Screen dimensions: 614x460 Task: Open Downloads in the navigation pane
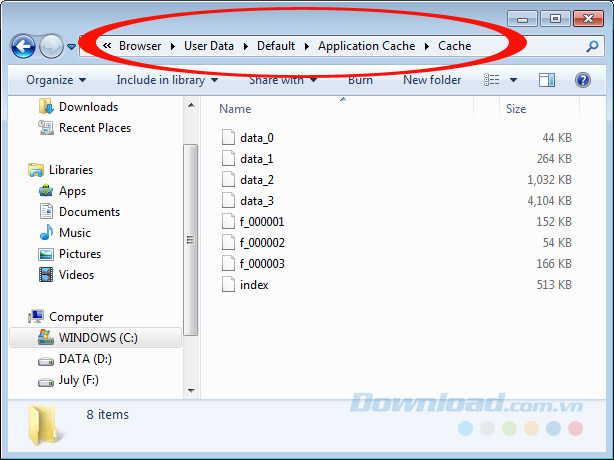point(88,107)
